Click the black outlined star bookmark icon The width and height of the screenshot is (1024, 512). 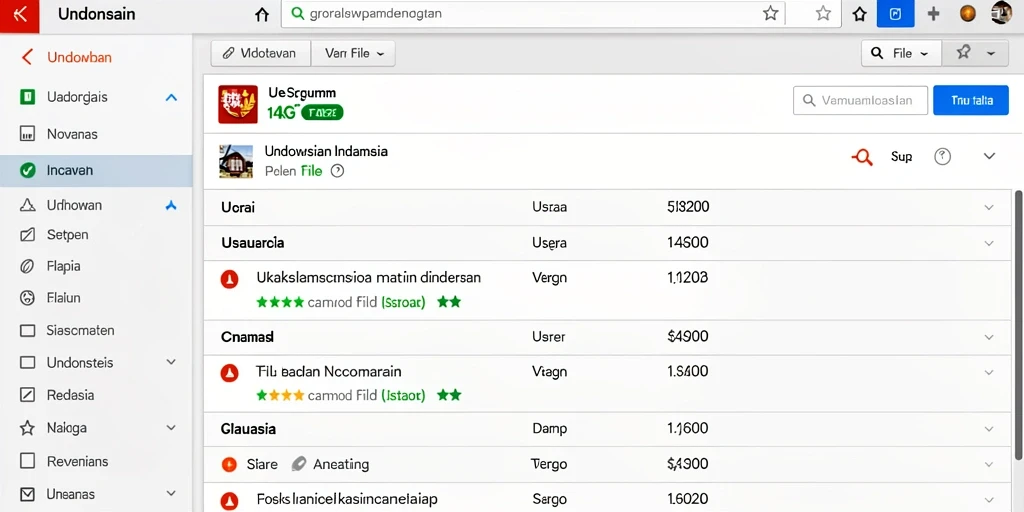[x=859, y=14]
